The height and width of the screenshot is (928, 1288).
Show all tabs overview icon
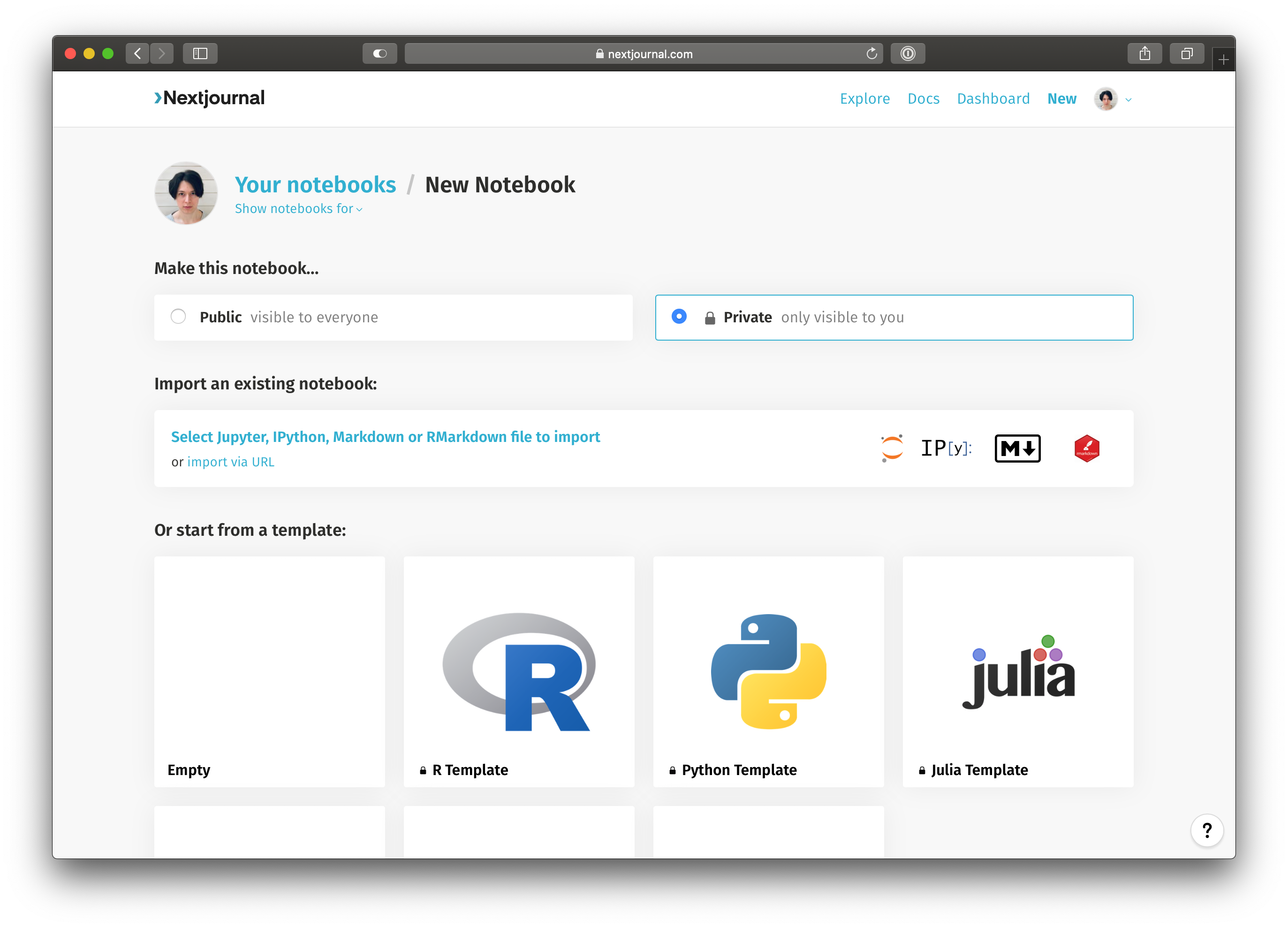click(x=1186, y=53)
